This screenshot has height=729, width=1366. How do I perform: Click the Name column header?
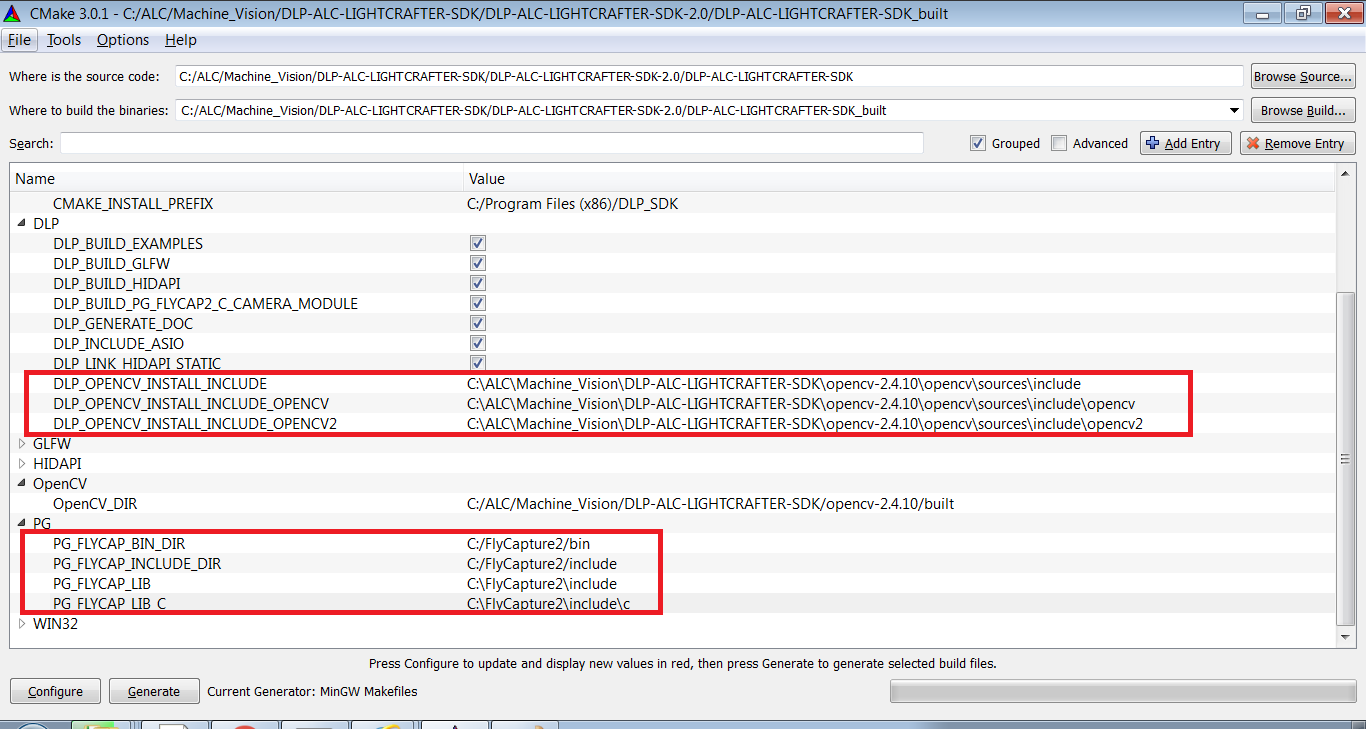238,179
